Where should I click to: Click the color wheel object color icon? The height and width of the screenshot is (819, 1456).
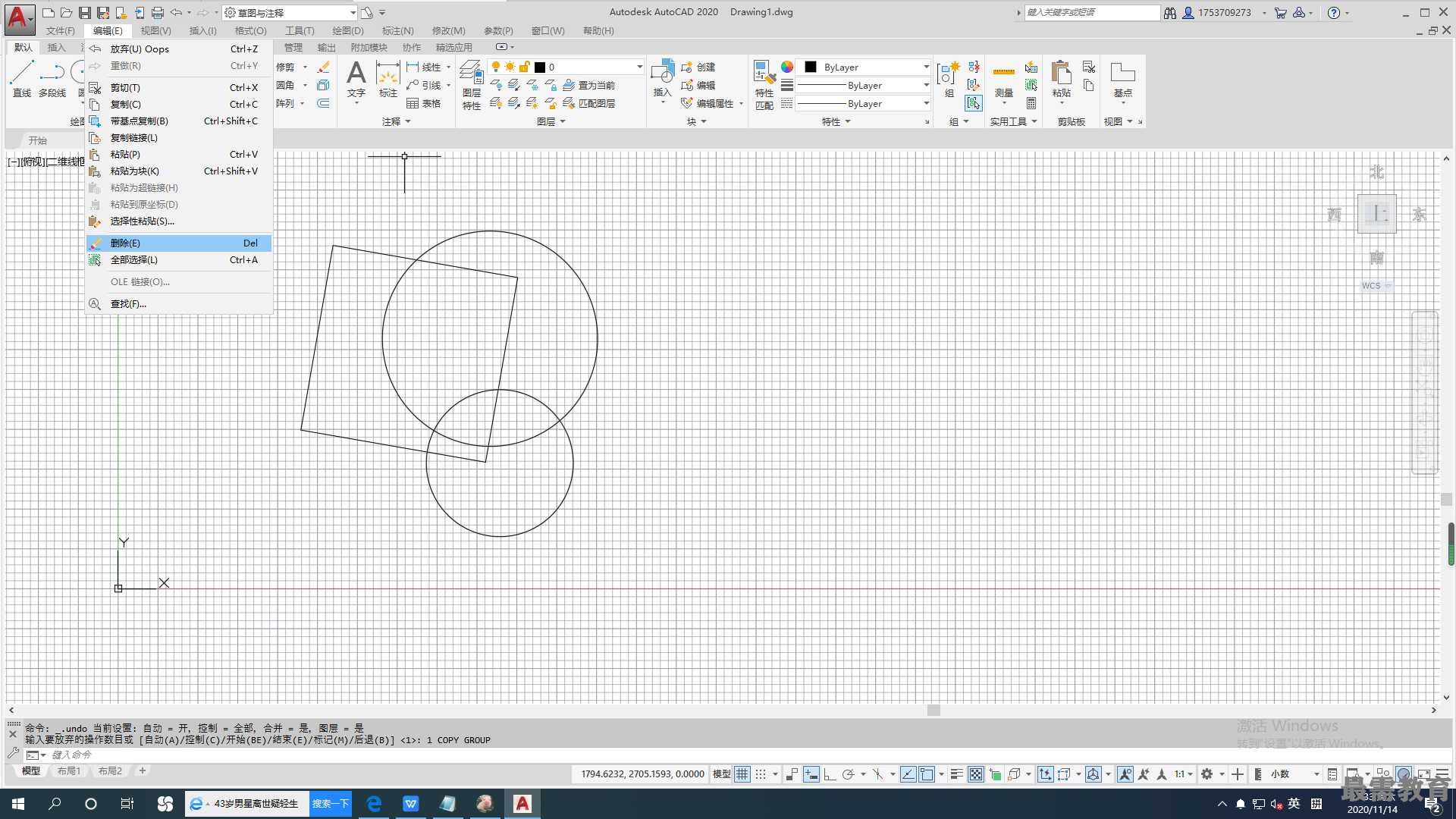pyautogui.click(x=787, y=67)
